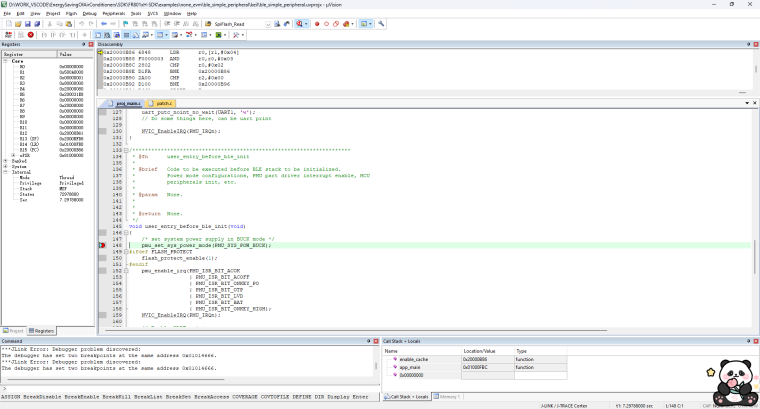Expand the System register group
Viewport: 760px width, 409px height.
tap(6, 166)
